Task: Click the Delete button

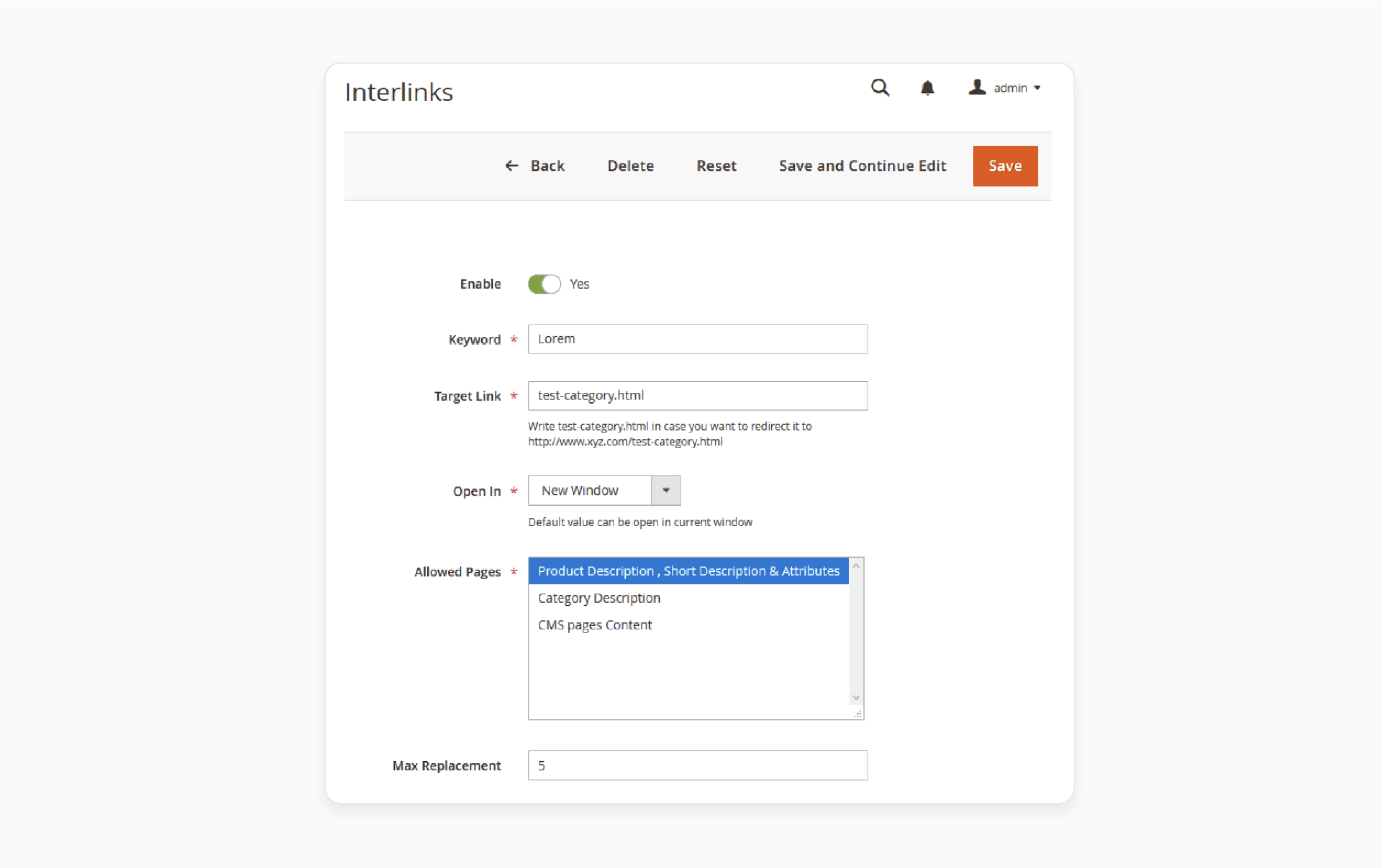Action: click(x=631, y=166)
